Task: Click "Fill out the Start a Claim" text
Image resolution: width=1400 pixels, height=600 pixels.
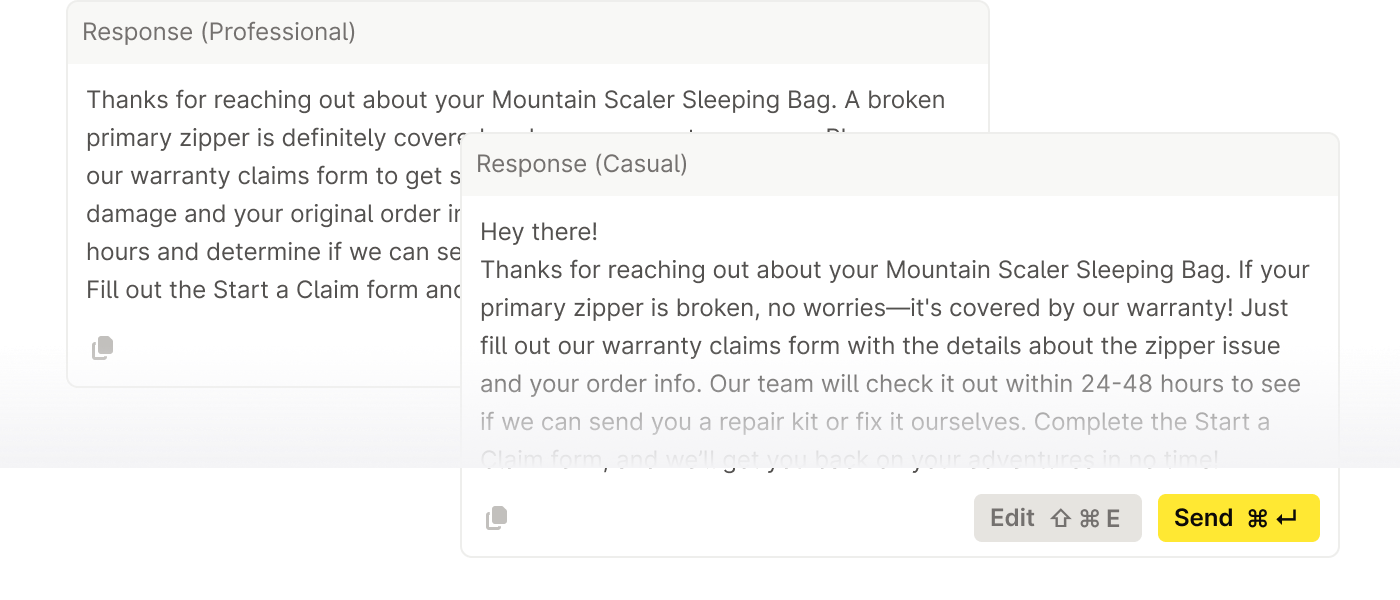Action: (270, 290)
